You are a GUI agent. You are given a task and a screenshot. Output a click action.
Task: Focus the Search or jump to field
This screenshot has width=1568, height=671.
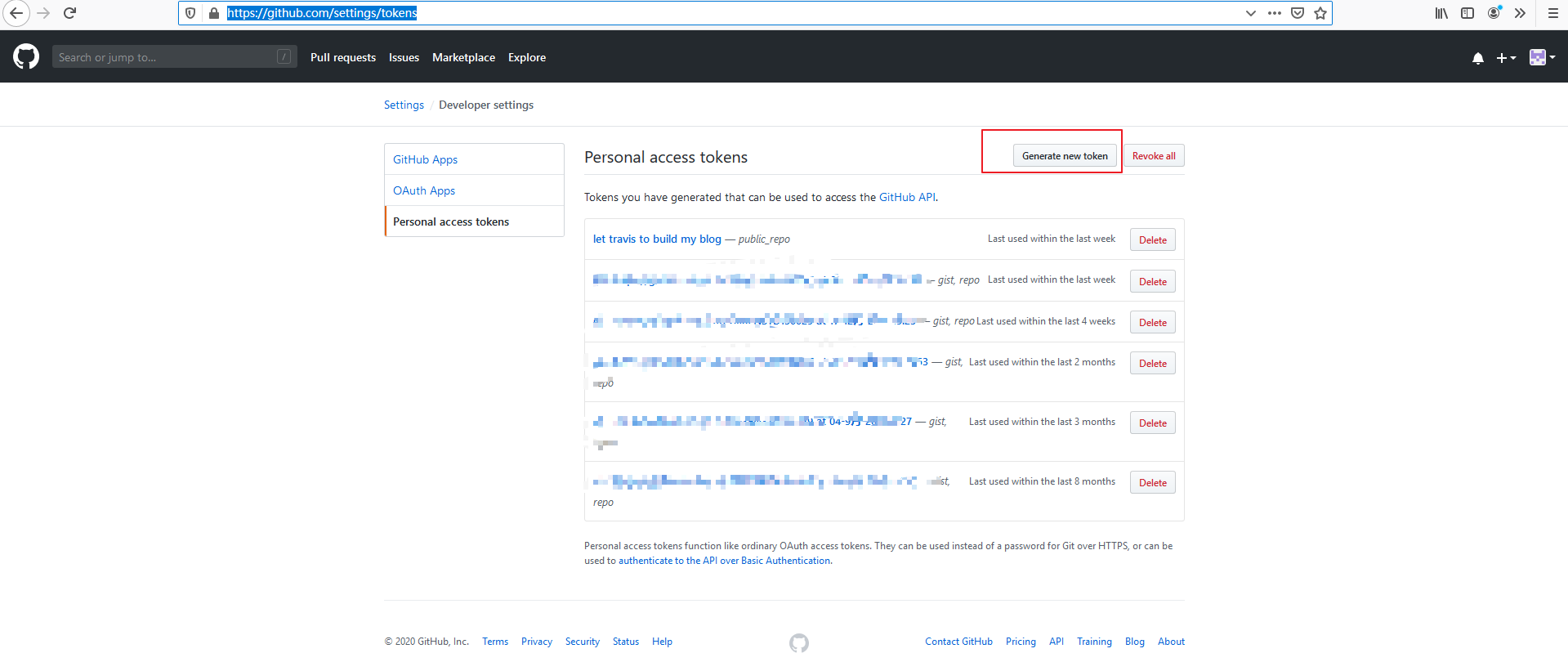coord(174,57)
